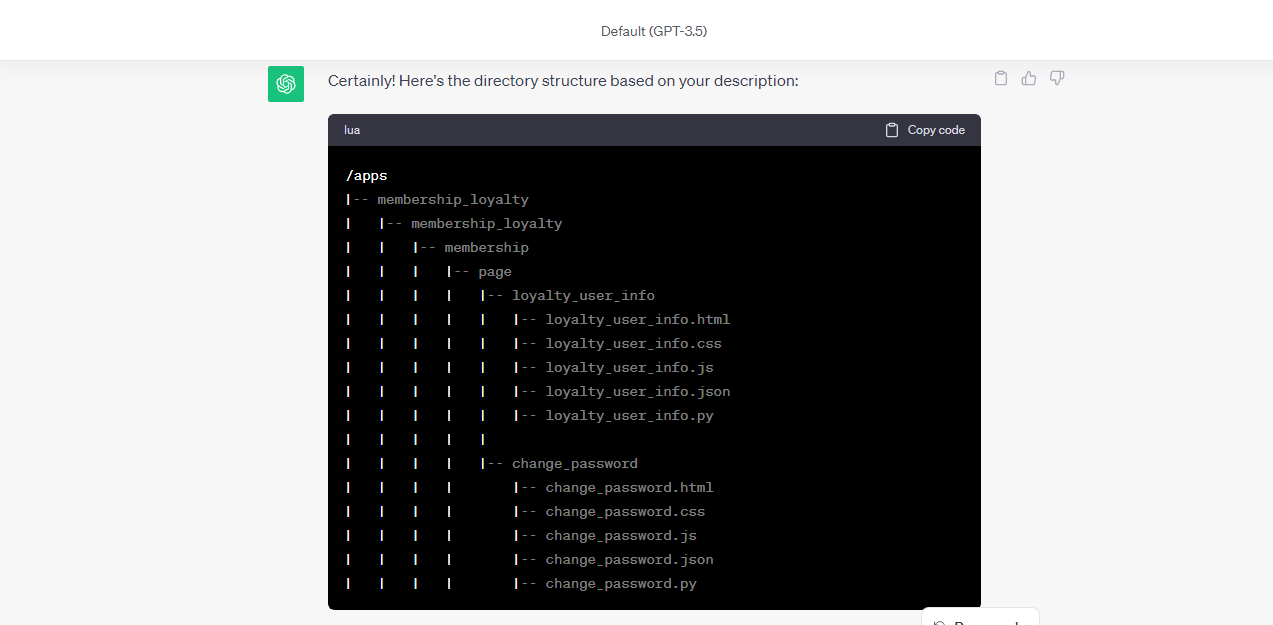Click the change_password.css line
Screen dimensions: 1273x625
pos(626,512)
